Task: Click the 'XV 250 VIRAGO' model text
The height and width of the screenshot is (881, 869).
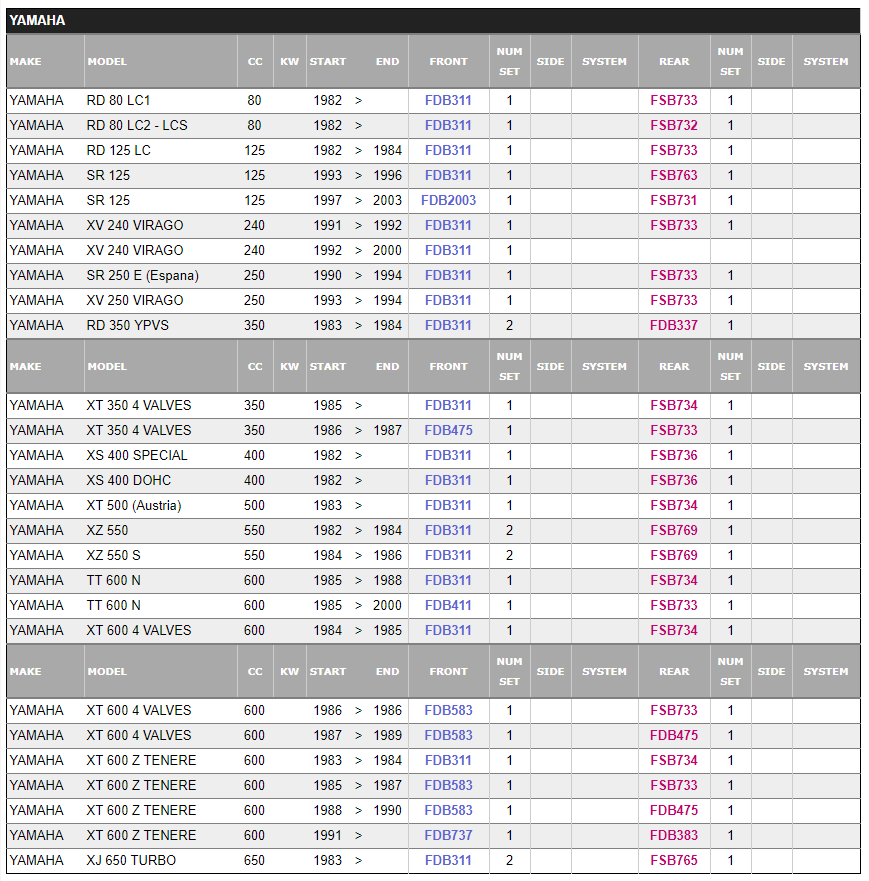Action: tap(135, 301)
